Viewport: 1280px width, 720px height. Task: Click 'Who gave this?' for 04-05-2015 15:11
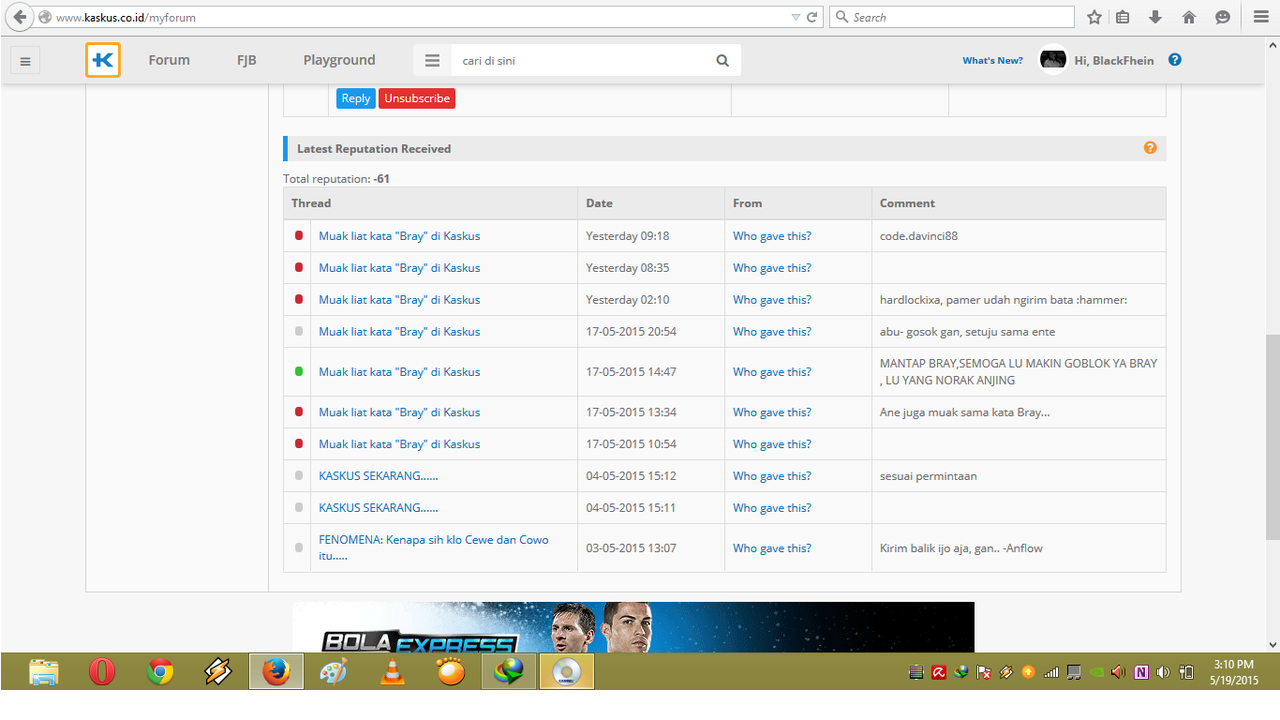point(772,508)
